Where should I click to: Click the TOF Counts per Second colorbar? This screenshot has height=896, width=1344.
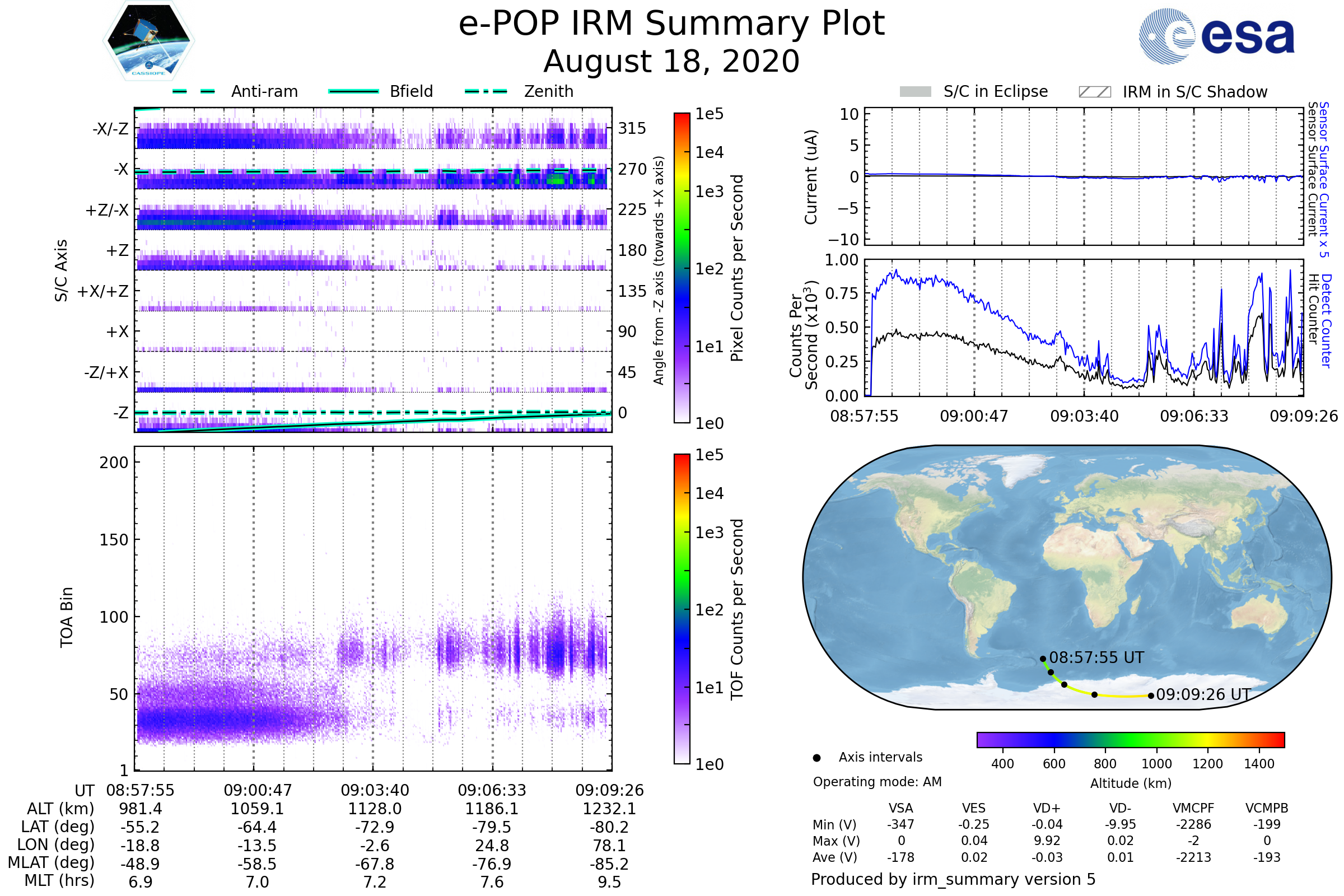682,609
